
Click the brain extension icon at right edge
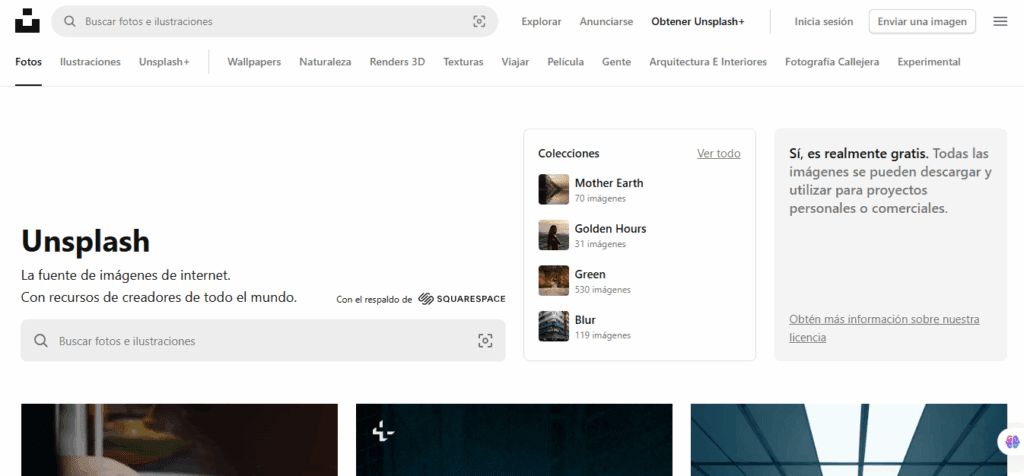[1012, 441]
